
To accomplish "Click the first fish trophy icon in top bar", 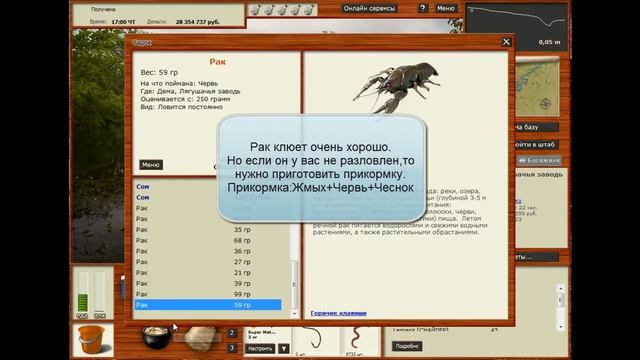I will tap(255, 10).
